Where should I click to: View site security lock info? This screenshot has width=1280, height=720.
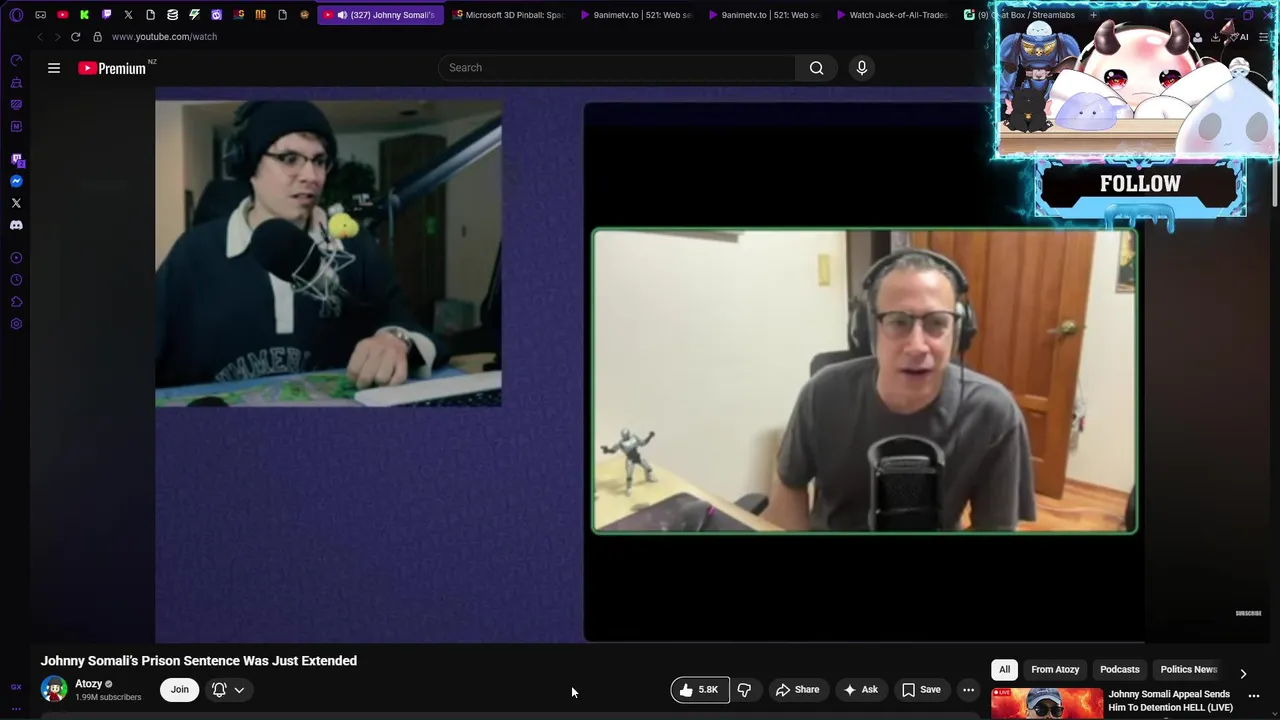tap(97, 37)
